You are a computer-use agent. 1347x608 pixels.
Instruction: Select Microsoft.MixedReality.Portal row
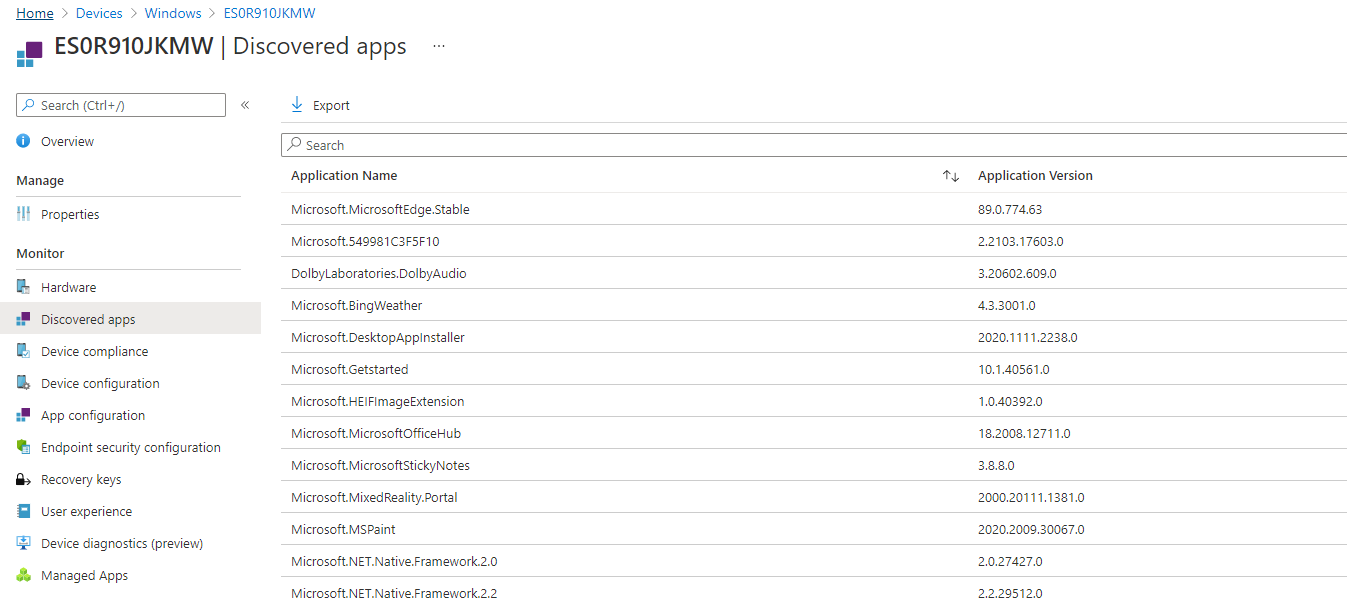[814, 498]
